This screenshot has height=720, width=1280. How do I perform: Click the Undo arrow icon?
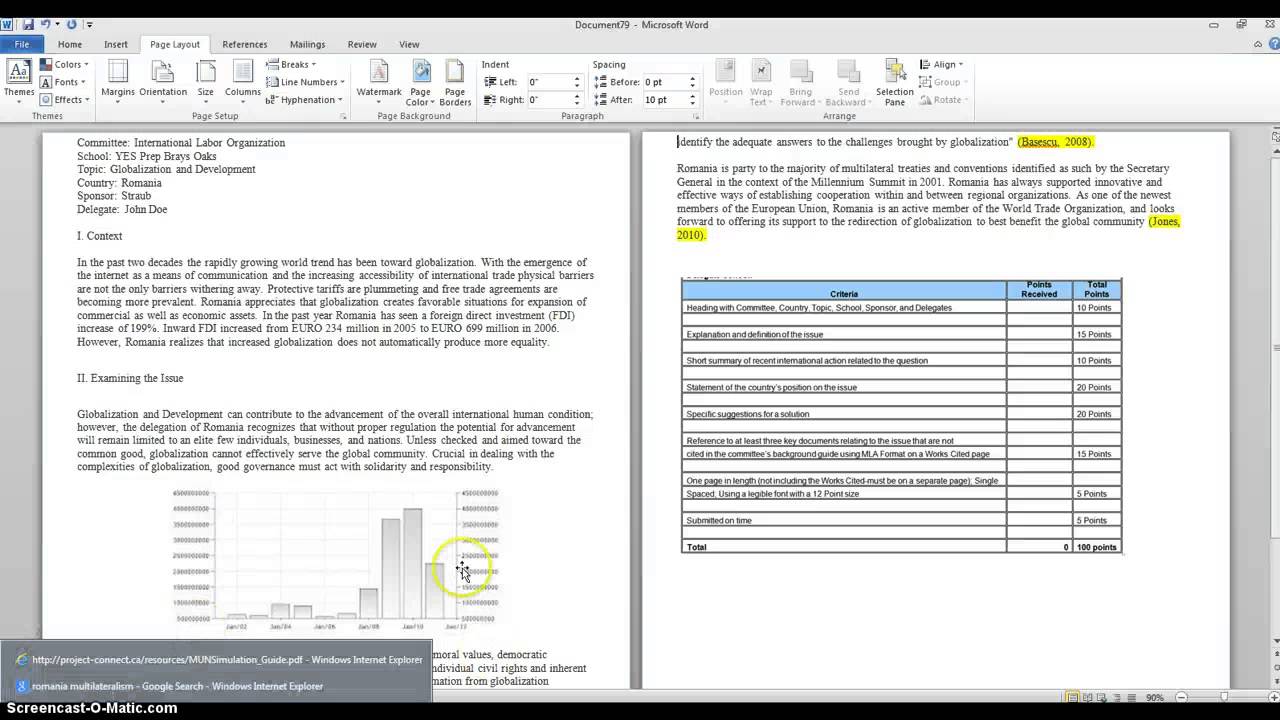click(45, 24)
